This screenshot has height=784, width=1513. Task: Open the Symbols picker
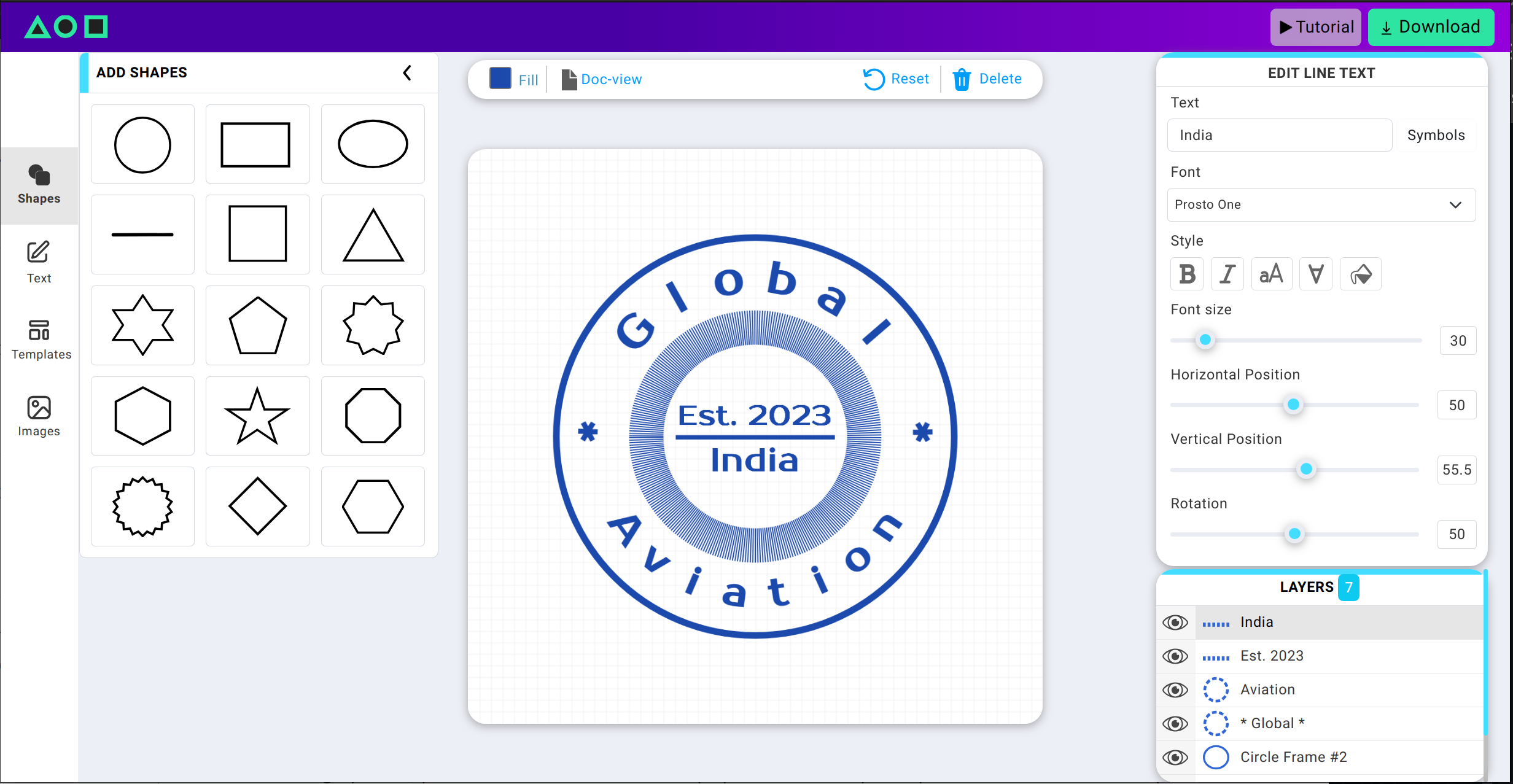tap(1435, 135)
